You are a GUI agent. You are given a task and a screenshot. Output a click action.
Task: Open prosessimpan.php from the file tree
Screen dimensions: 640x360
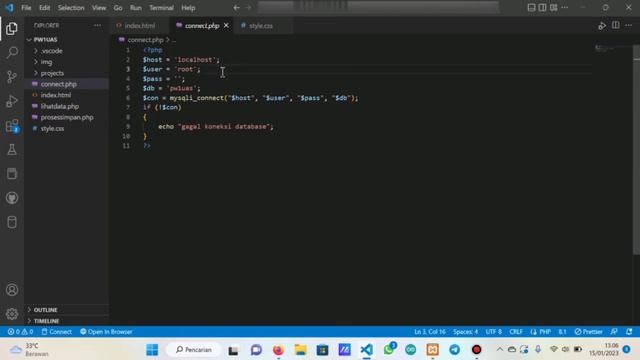coord(67,117)
